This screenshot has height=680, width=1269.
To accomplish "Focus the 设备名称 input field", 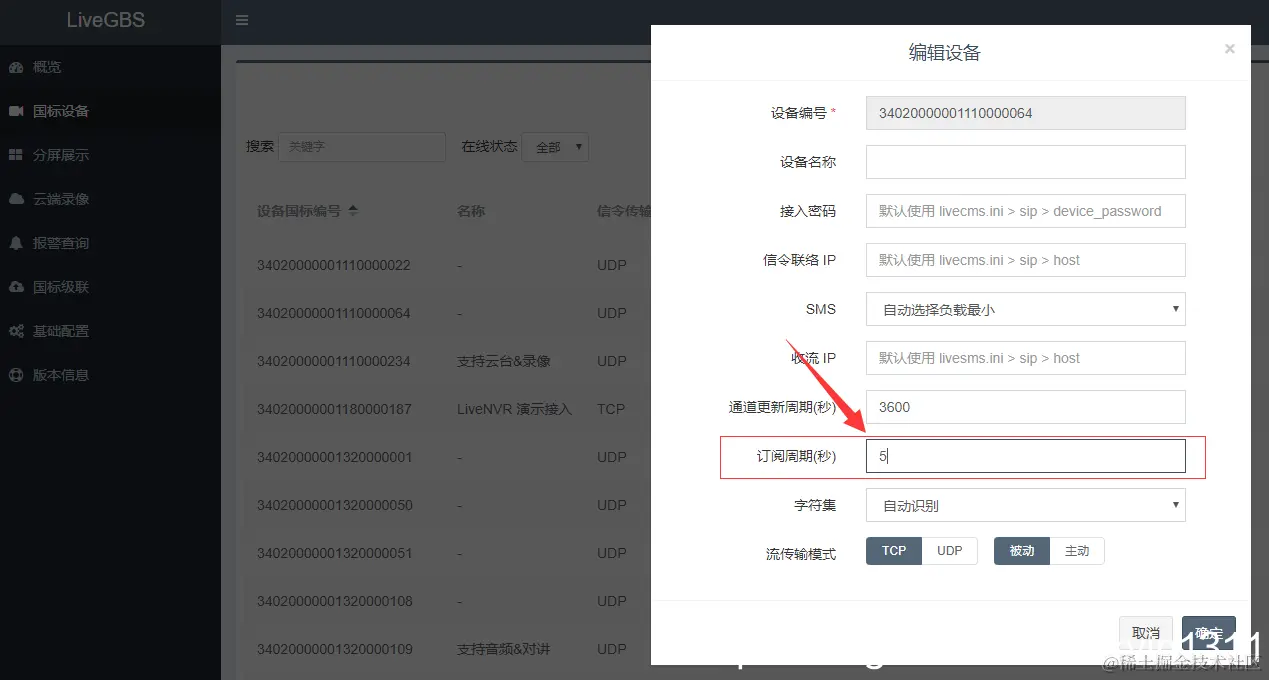I will pyautogui.click(x=1025, y=162).
